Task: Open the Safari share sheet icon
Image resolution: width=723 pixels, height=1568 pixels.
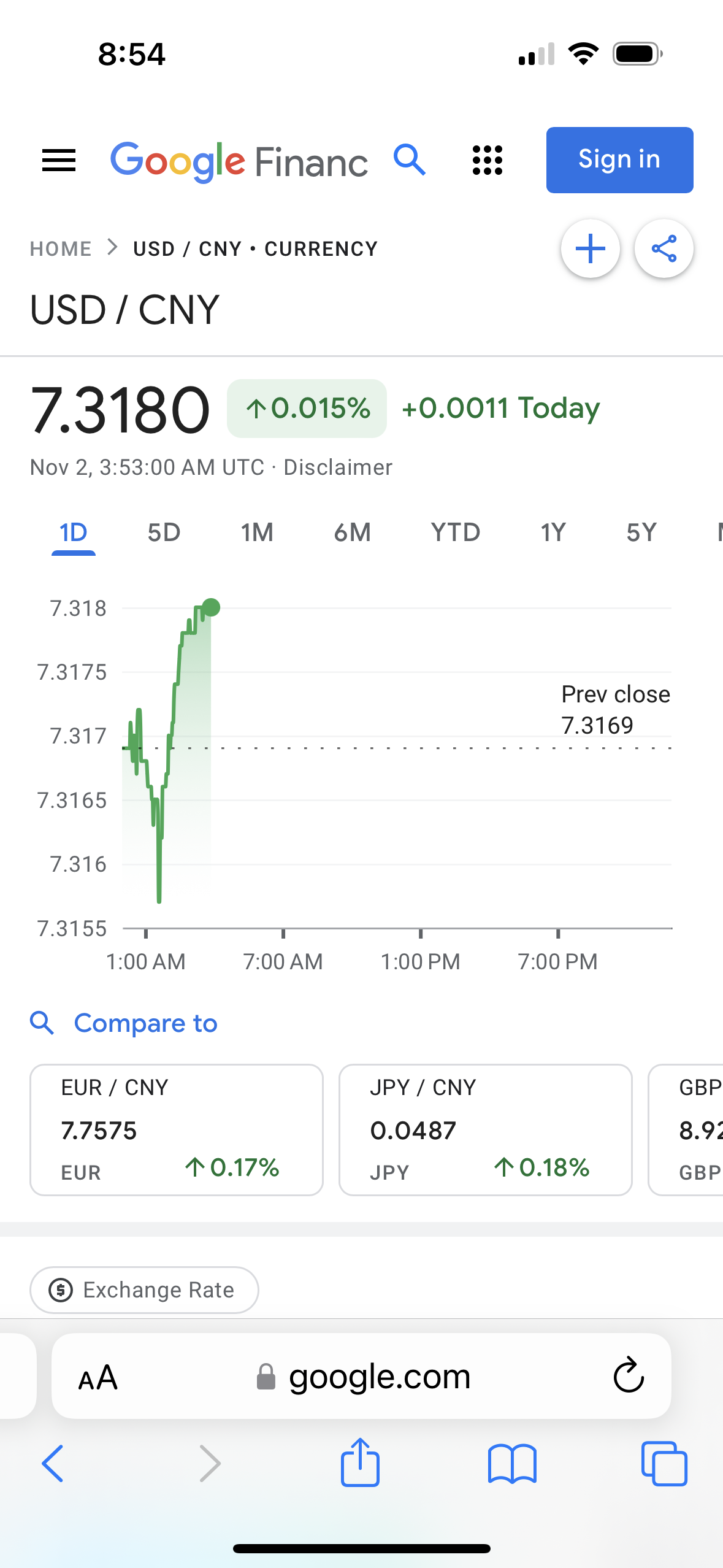Action: pyautogui.click(x=360, y=1462)
